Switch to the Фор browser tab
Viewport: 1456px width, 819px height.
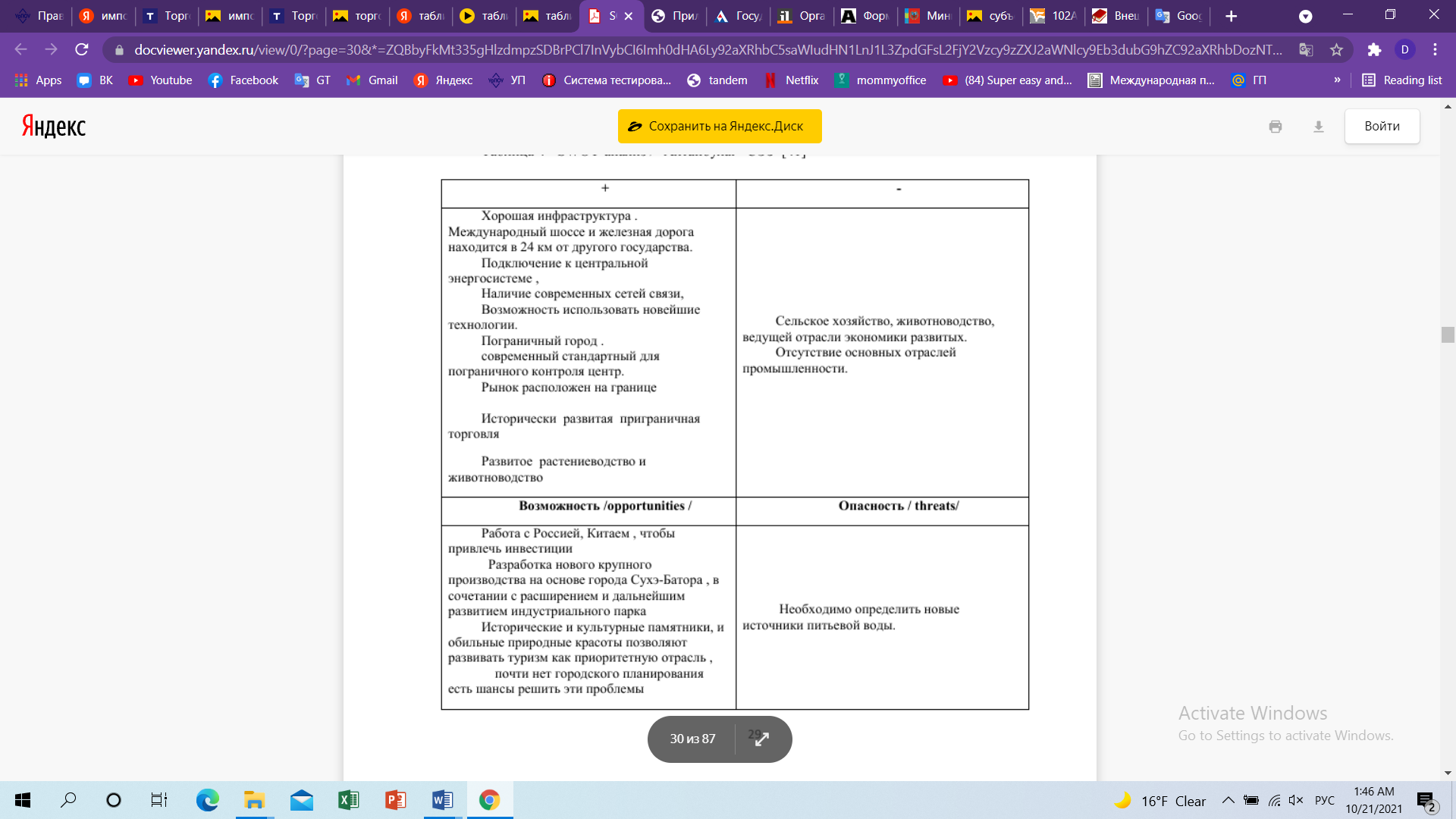866,16
